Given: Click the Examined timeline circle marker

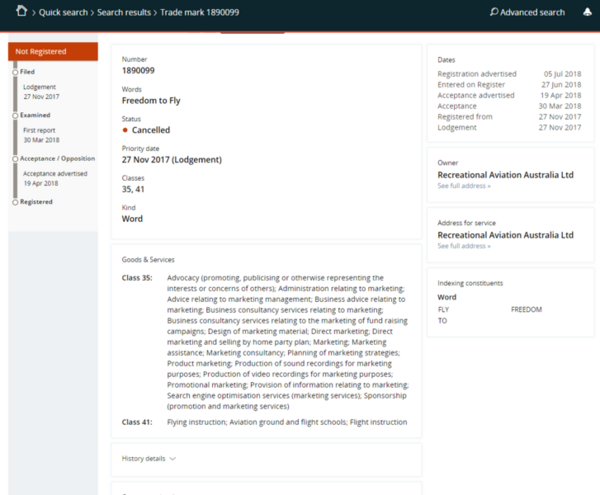Looking at the screenshot, I should [15, 115].
